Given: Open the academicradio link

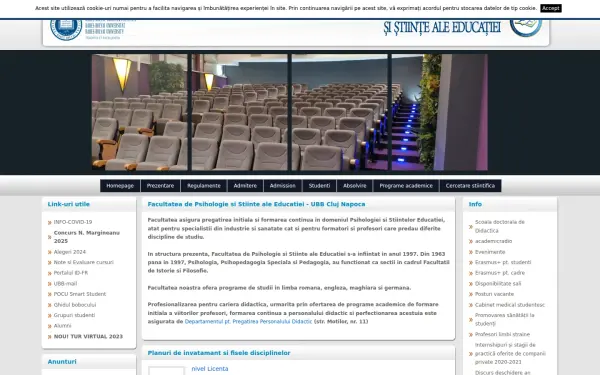Looking at the screenshot, I should [x=493, y=241].
